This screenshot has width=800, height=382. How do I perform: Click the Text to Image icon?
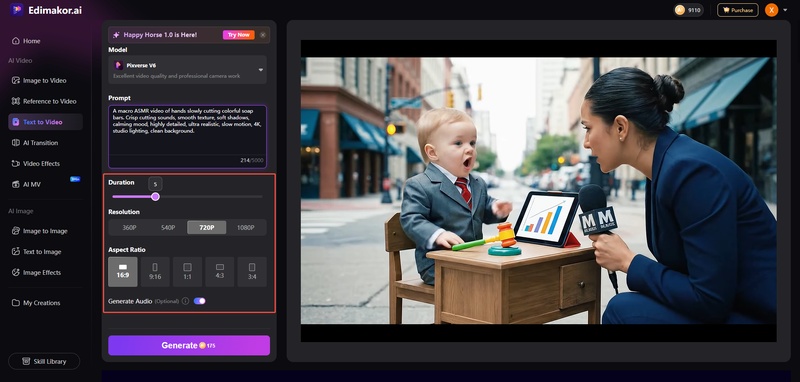(x=16, y=252)
